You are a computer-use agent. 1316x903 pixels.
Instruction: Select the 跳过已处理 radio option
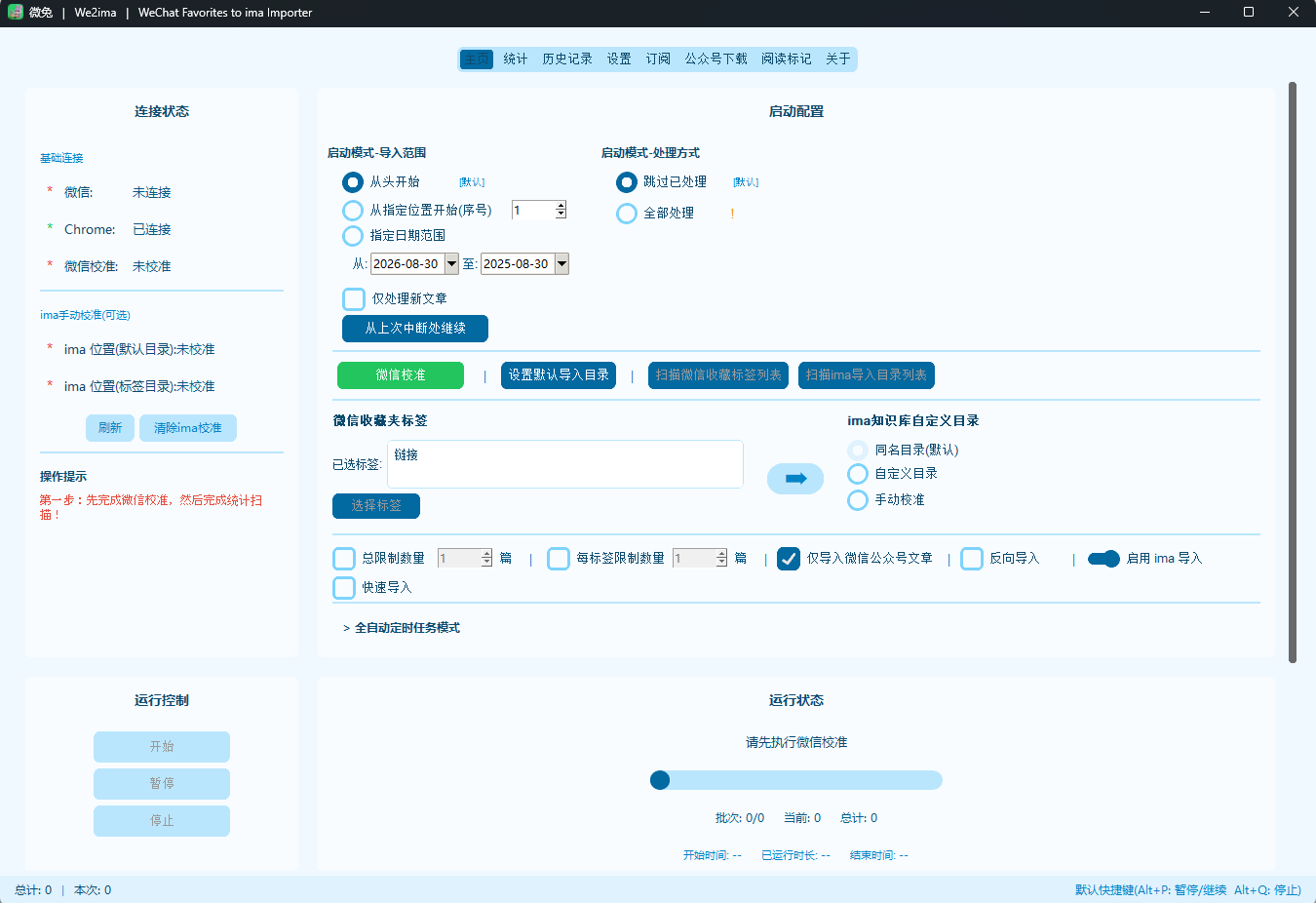[x=627, y=182]
